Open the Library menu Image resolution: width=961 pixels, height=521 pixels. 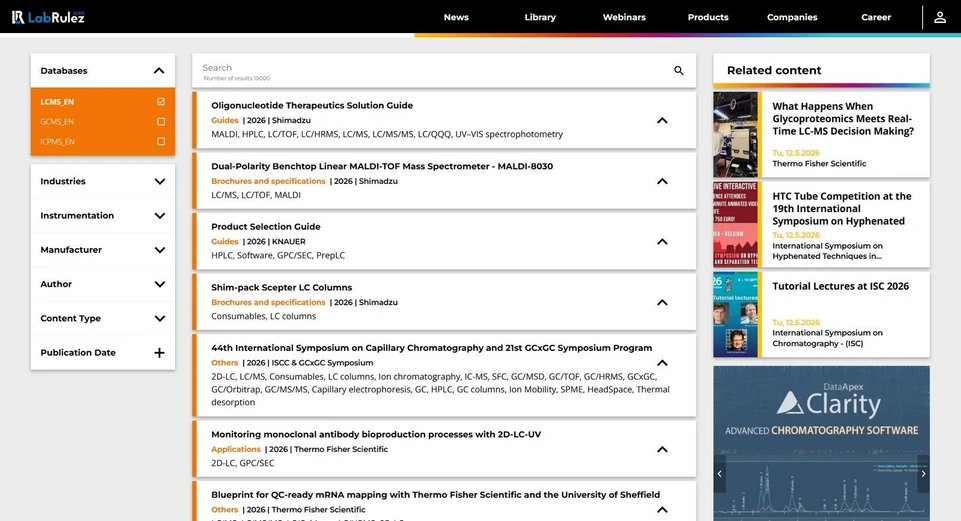(x=540, y=17)
